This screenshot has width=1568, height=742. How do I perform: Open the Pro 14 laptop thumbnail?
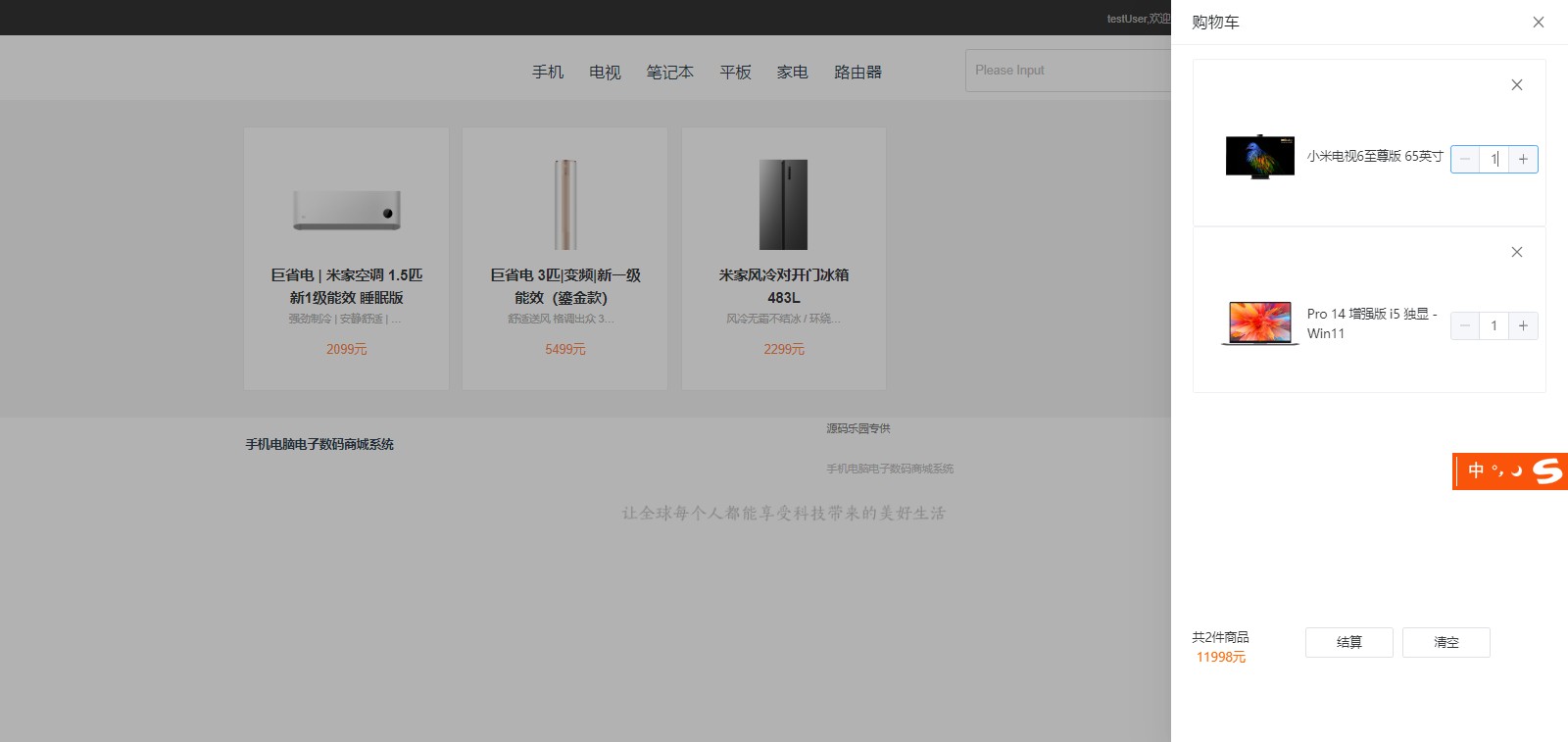1260,323
